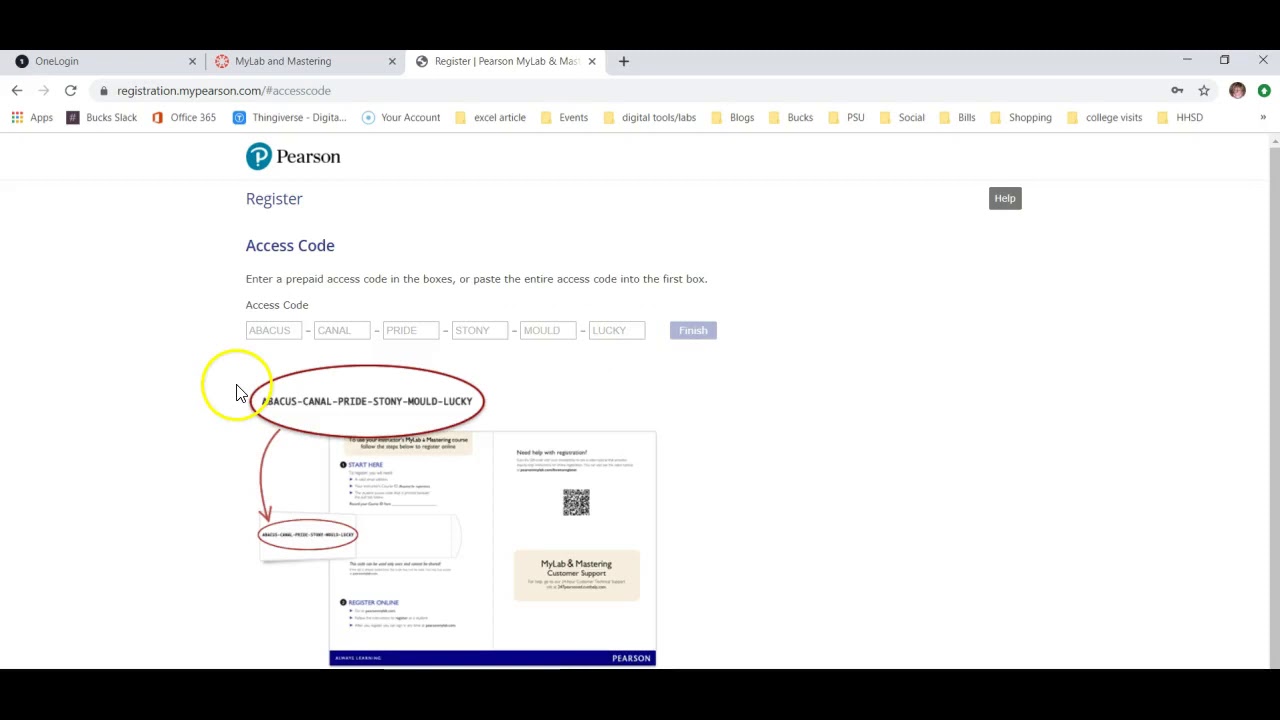This screenshot has width=1280, height=720.
Task: Open the Bills bookmark folder
Action: click(x=958, y=118)
